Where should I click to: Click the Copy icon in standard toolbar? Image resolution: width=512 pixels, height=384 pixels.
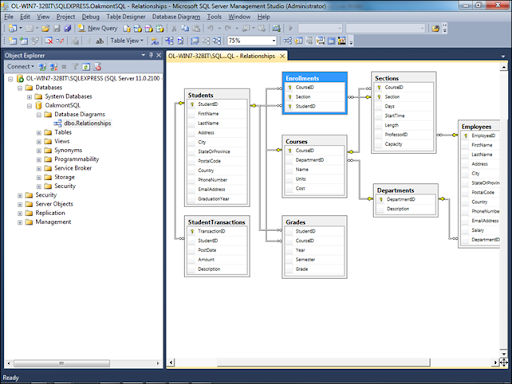185,29
